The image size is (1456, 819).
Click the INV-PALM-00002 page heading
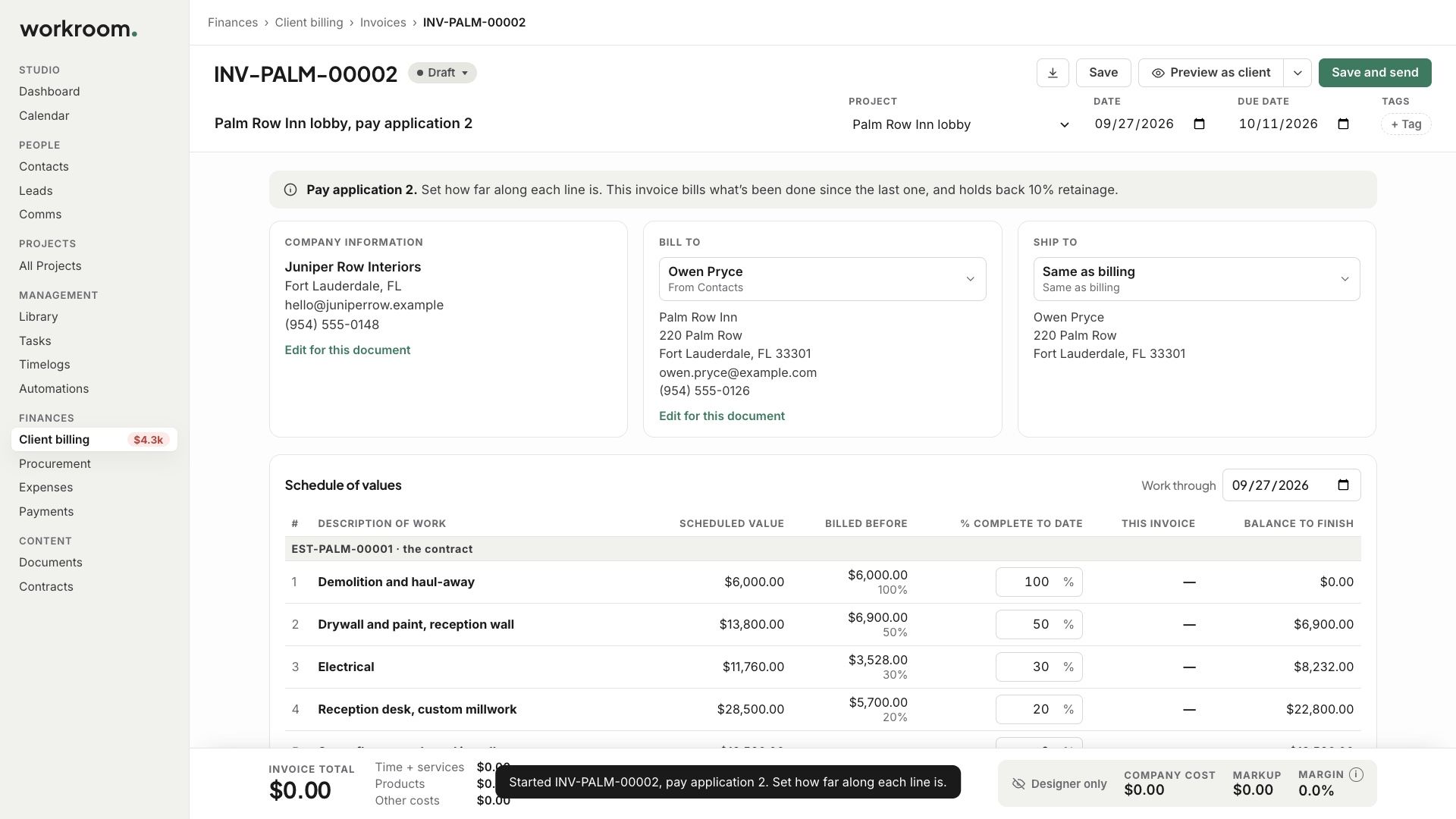tap(306, 74)
